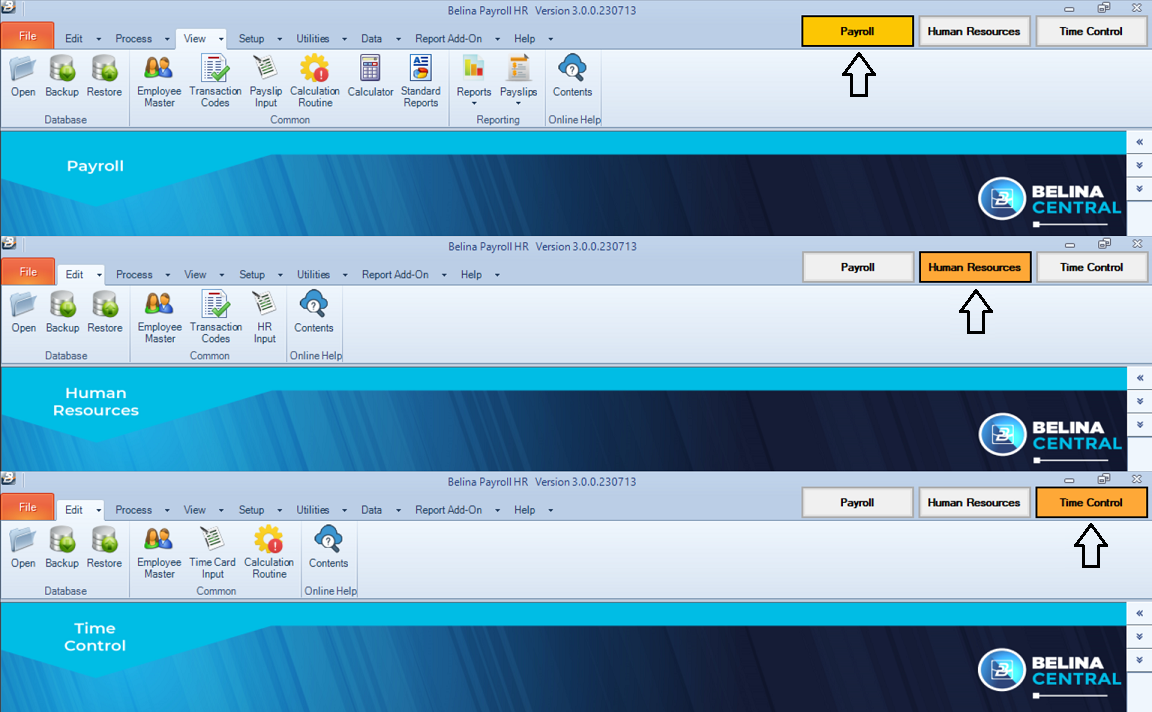Click the highlighted Human Resources button, middle window

(x=975, y=267)
